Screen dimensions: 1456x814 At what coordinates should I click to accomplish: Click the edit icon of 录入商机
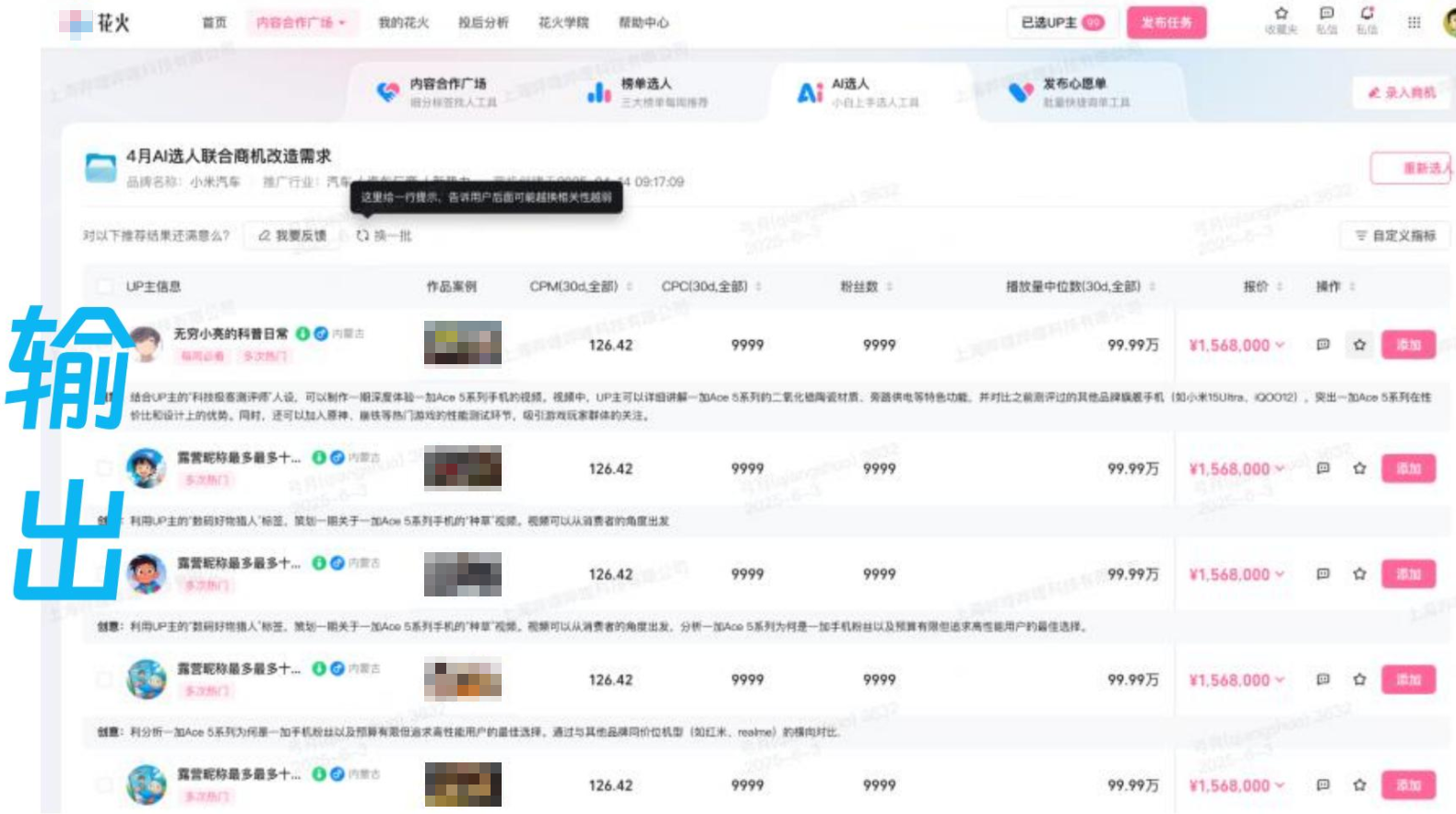coord(1374,93)
